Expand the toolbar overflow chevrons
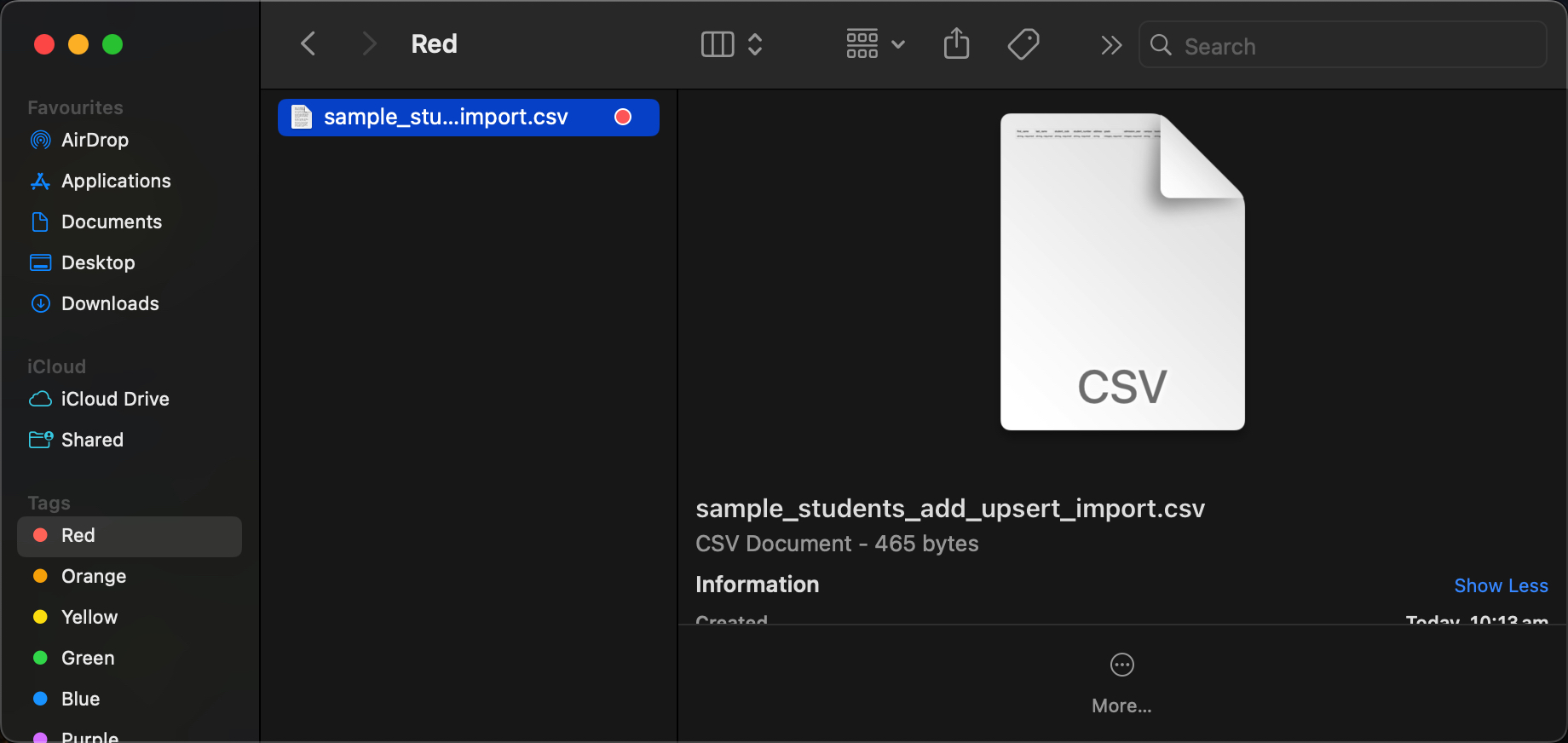Viewport: 1568px width, 743px height. pyautogui.click(x=1111, y=44)
